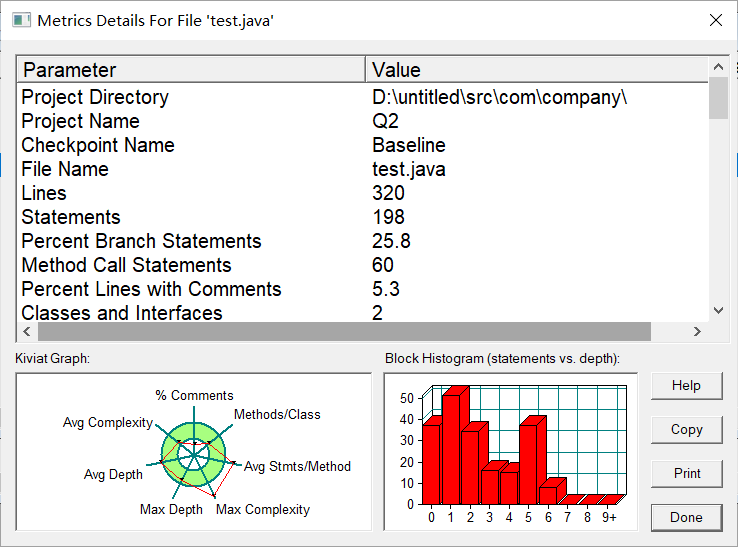Close the Metrics Details window
Screen dimensions: 738x547
[x=716, y=20]
